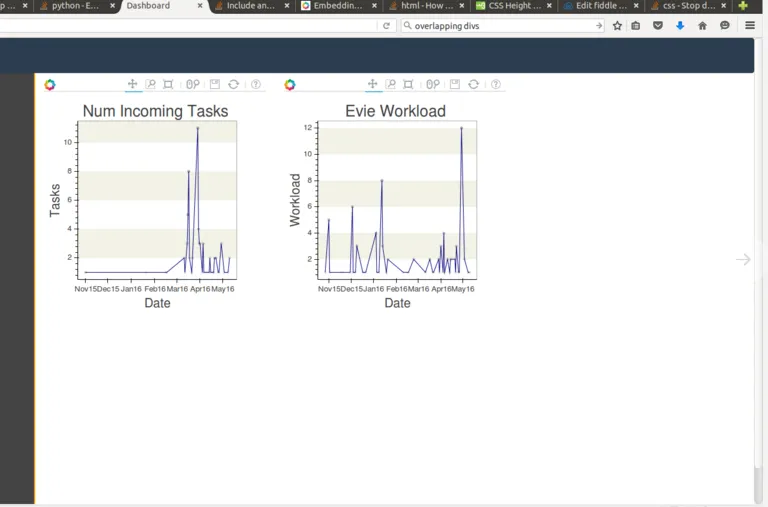Viewport: 768px width, 507px height.
Task: Click the 'Tasks' y-axis label
Action: coord(55,200)
